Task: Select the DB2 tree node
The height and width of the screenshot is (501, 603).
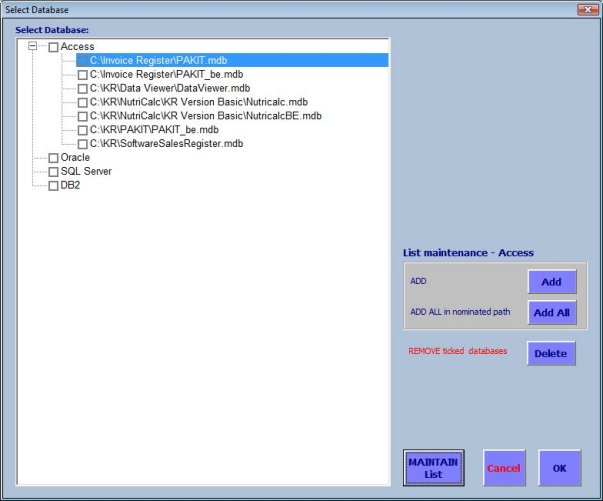Action: tap(70, 185)
